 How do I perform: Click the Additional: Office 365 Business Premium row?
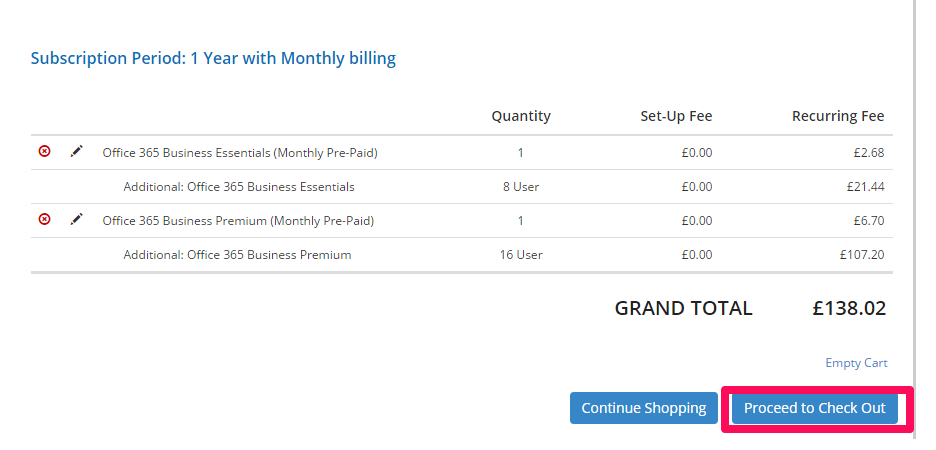point(461,255)
